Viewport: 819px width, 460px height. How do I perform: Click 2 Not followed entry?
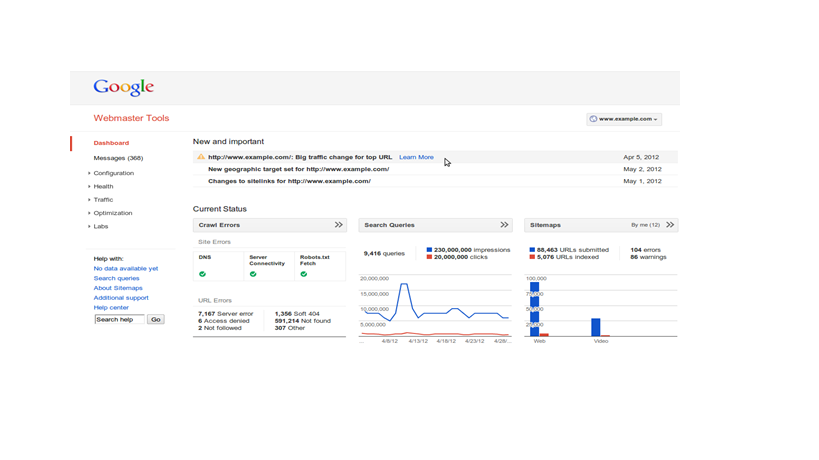[x=220, y=328]
